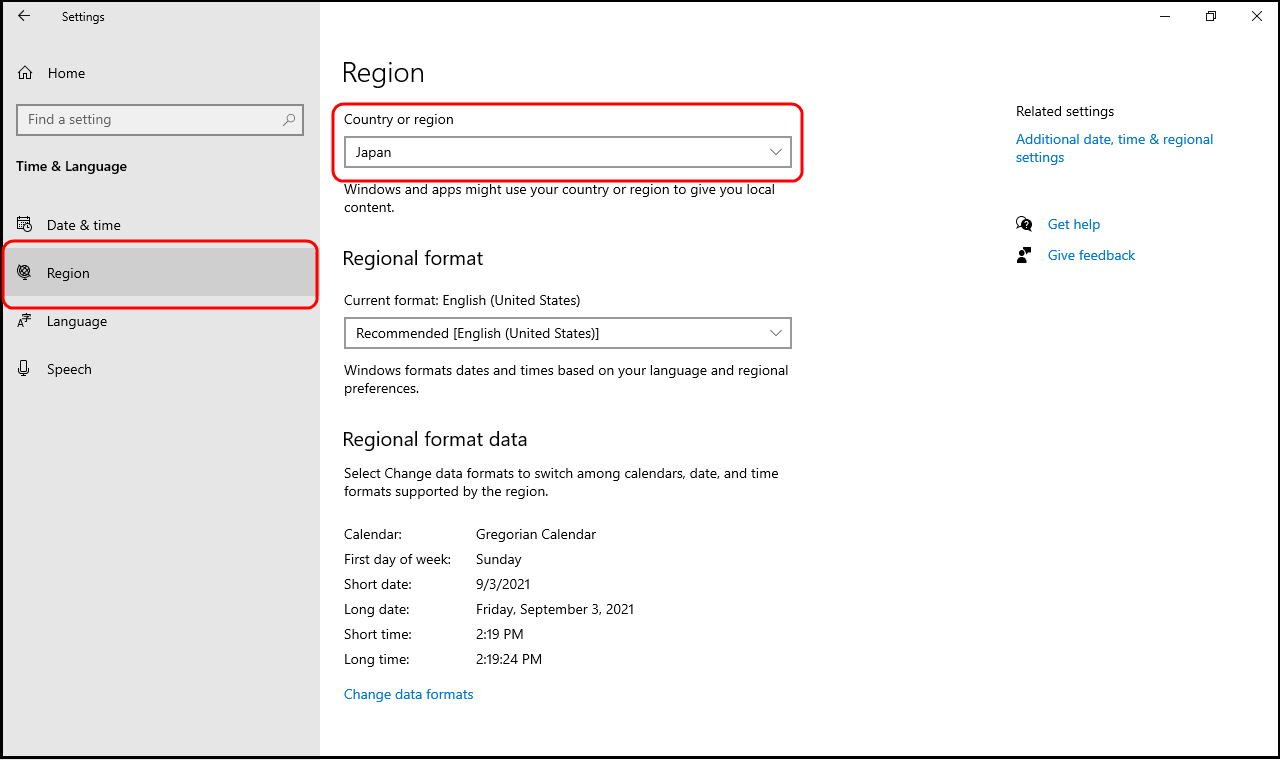
Task: Click the Give feedback link
Action: tap(1091, 255)
